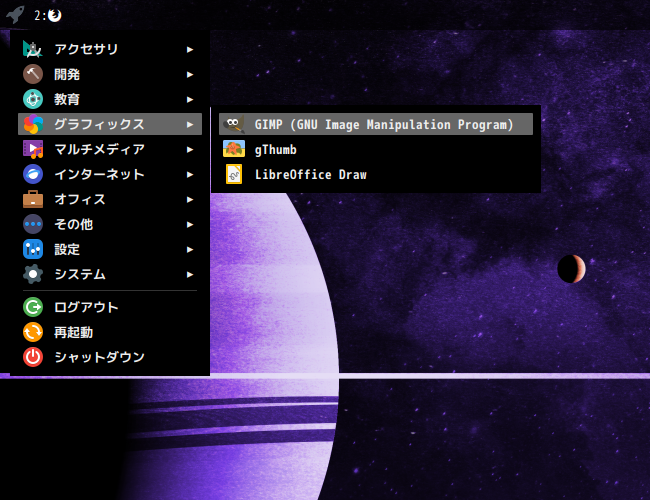
Task: Open the 設定 menu category
Action: (x=110, y=249)
